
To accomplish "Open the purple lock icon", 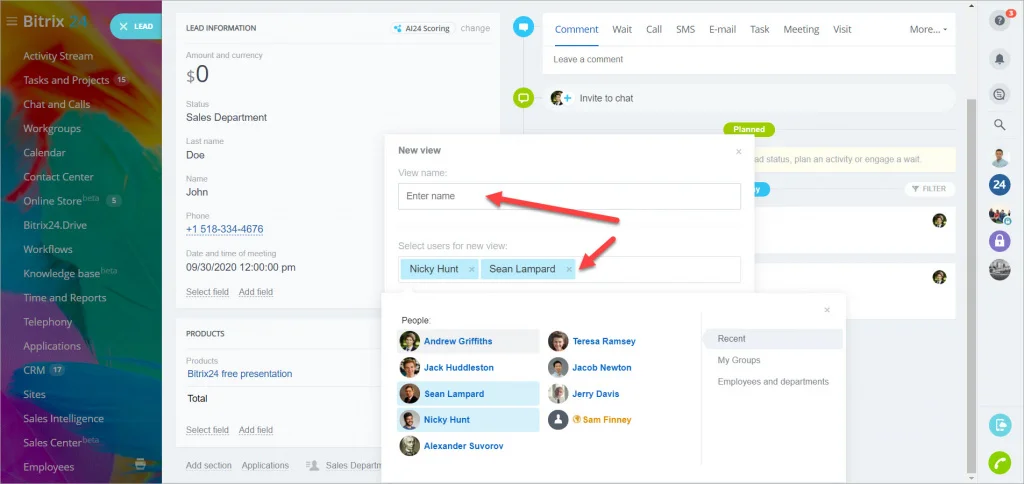I will click(999, 241).
